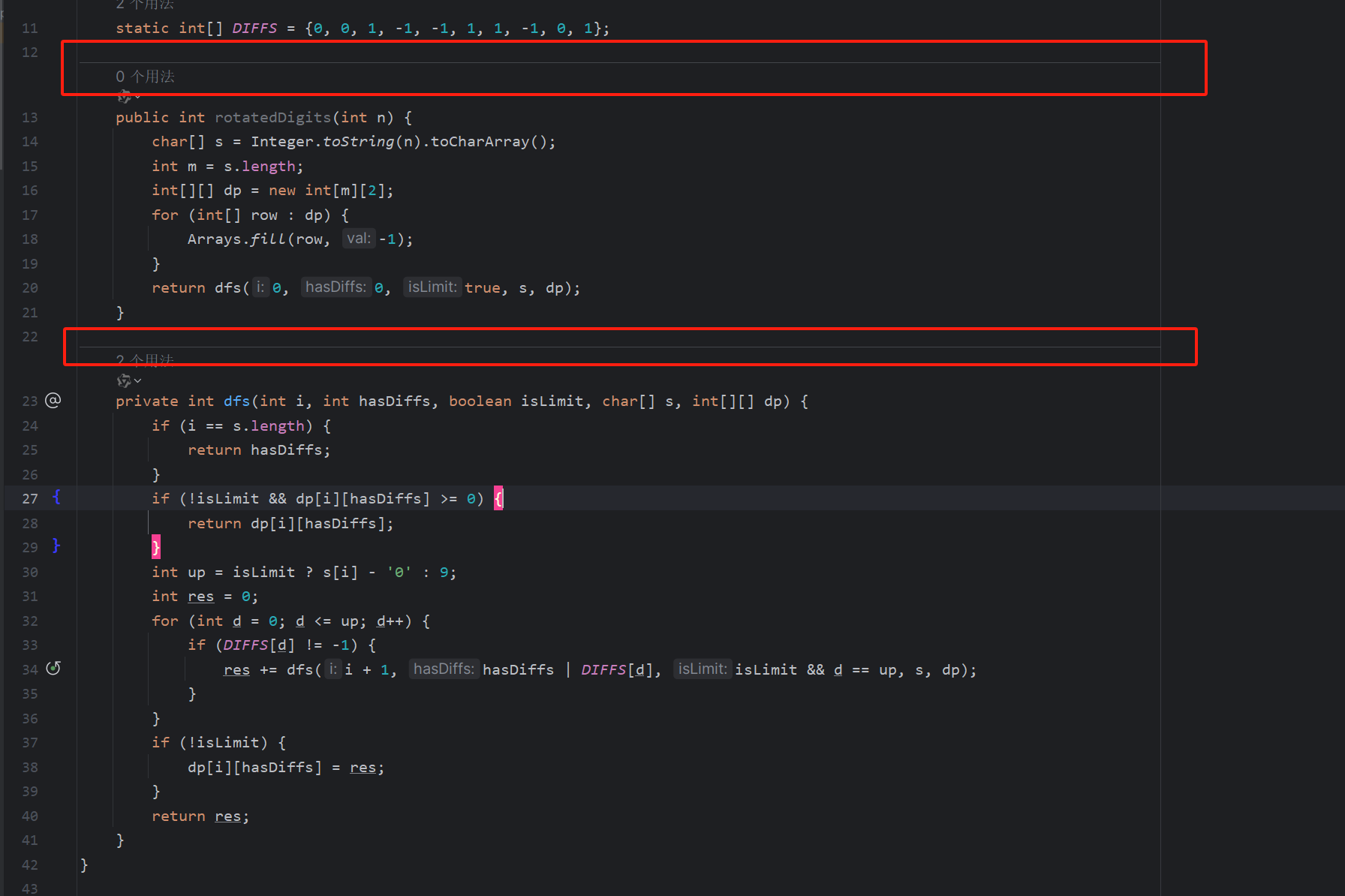Image resolution: width=1345 pixels, height=896 pixels.
Task: Click 'return hasDiffs;' on line 25
Action: (259, 450)
